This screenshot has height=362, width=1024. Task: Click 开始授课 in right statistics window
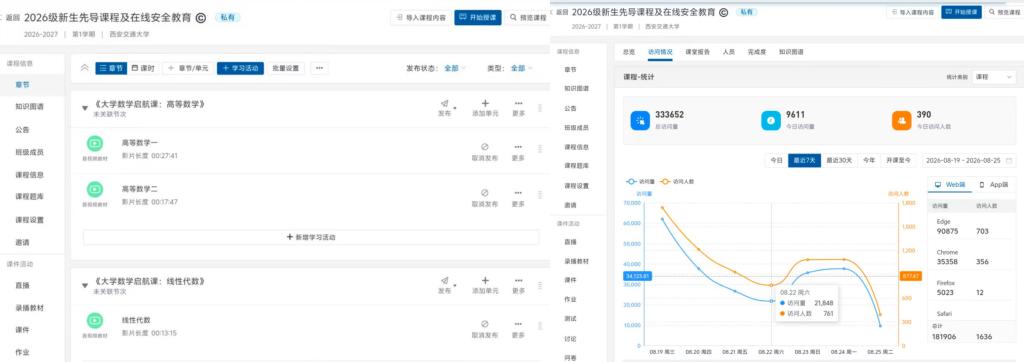[961, 12]
